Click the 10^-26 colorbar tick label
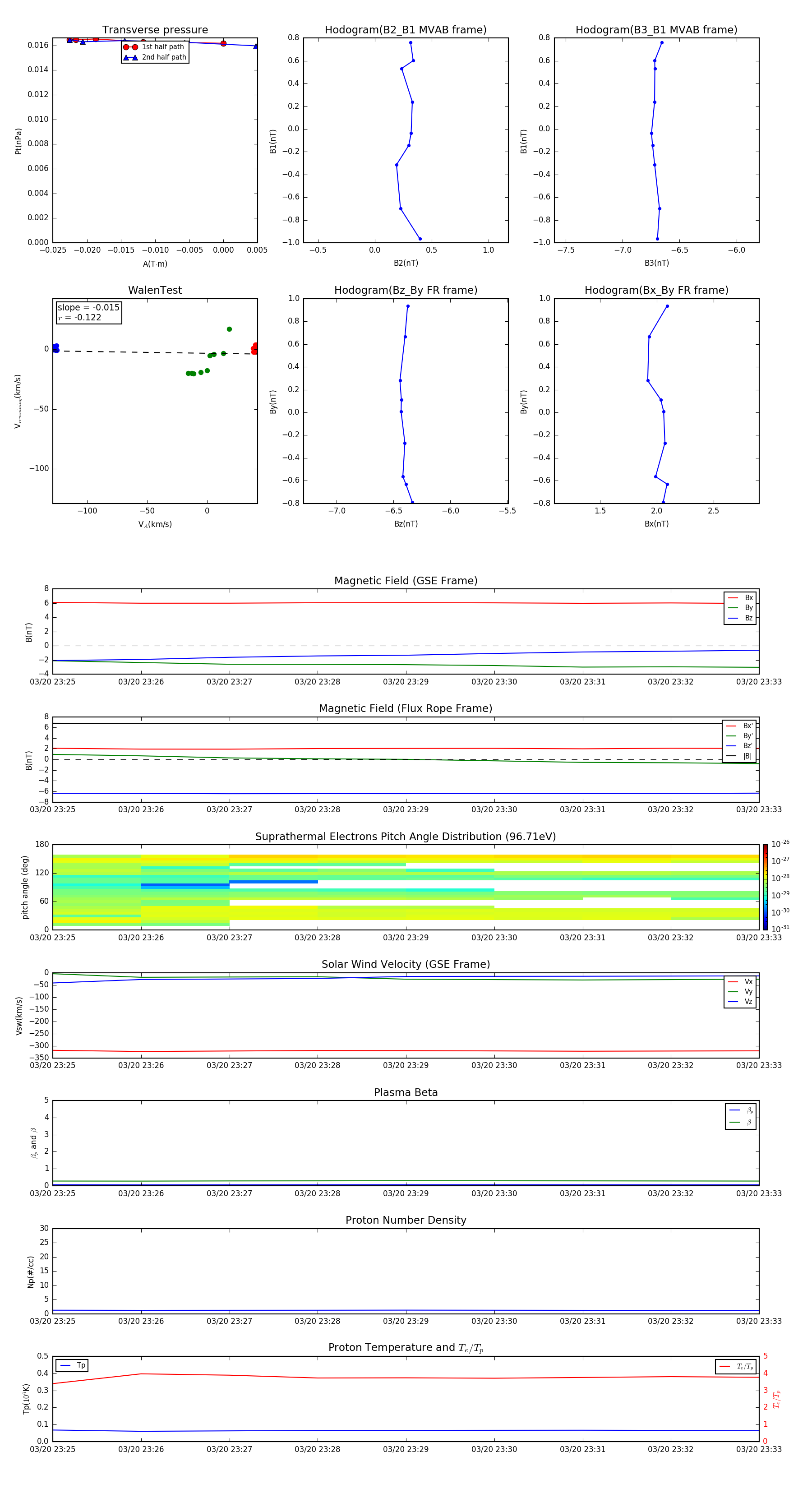812x1489 pixels. point(780,844)
